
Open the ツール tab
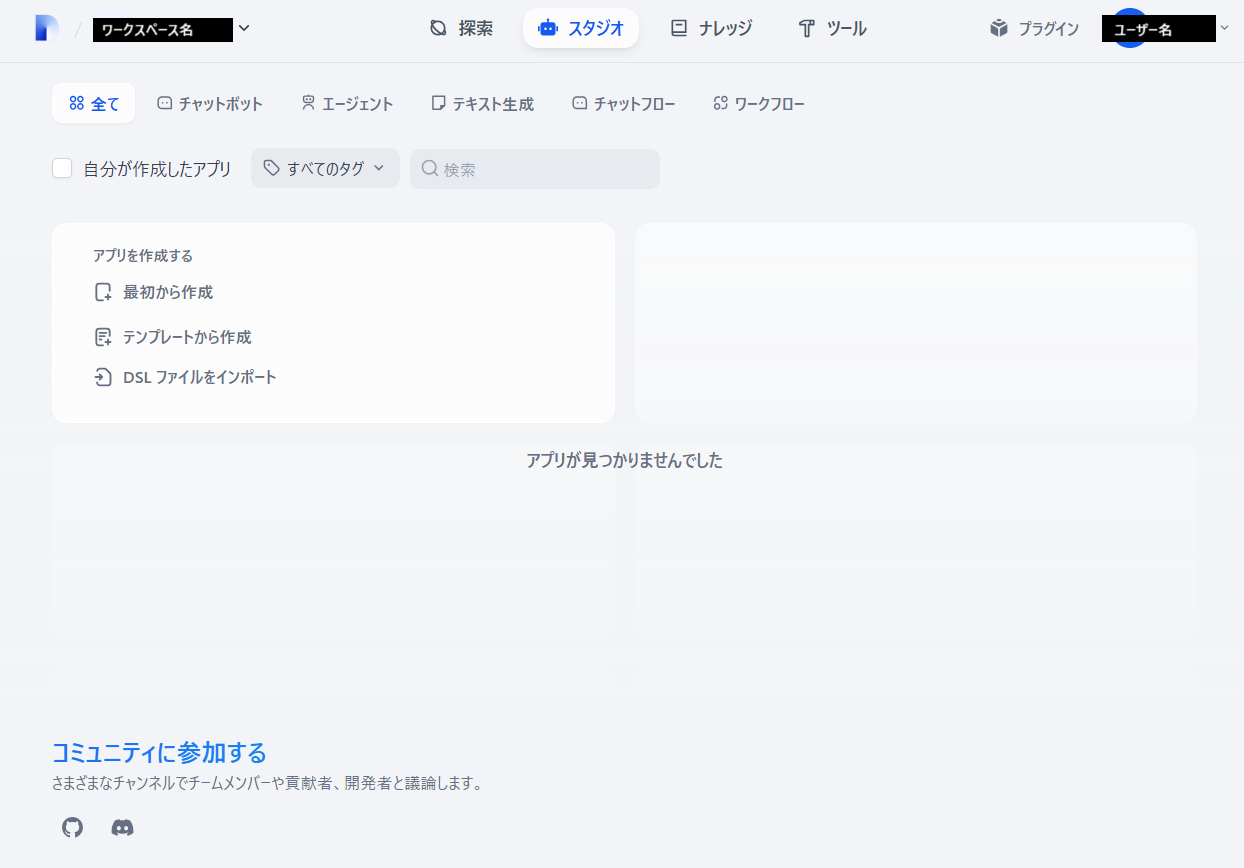coord(833,28)
